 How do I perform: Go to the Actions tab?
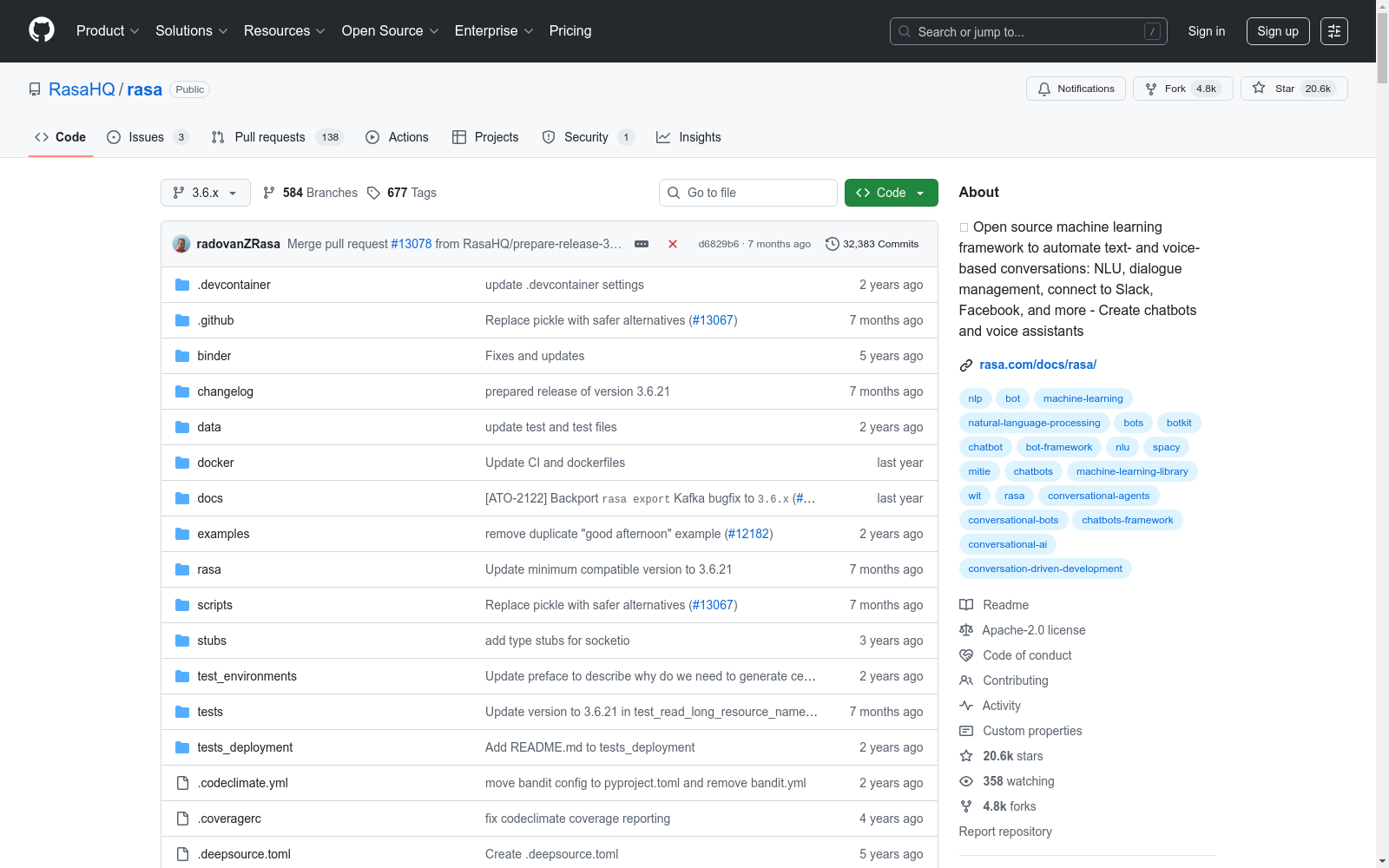tap(397, 137)
